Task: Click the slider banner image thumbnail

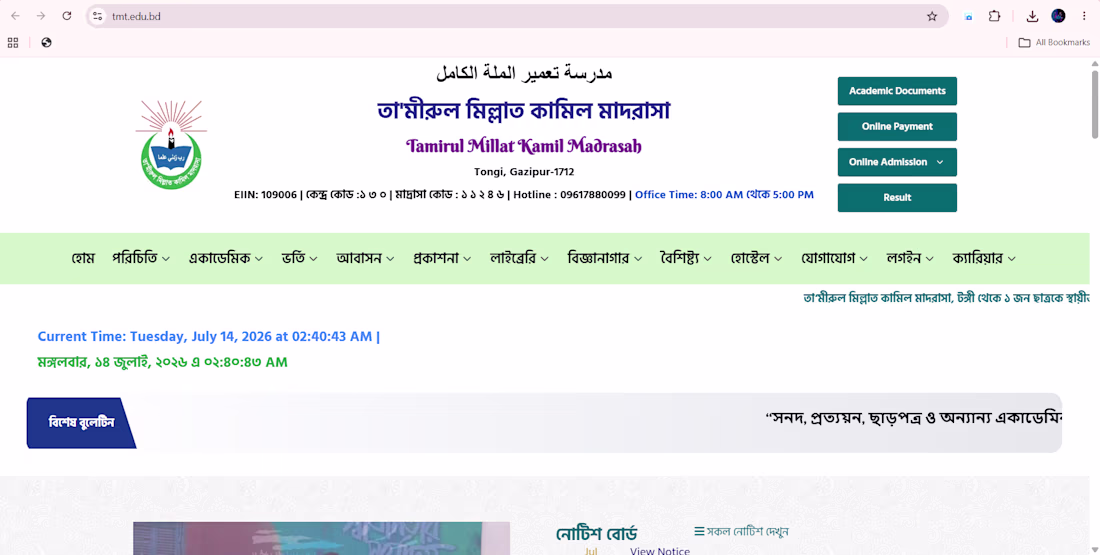Action: [321, 538]
